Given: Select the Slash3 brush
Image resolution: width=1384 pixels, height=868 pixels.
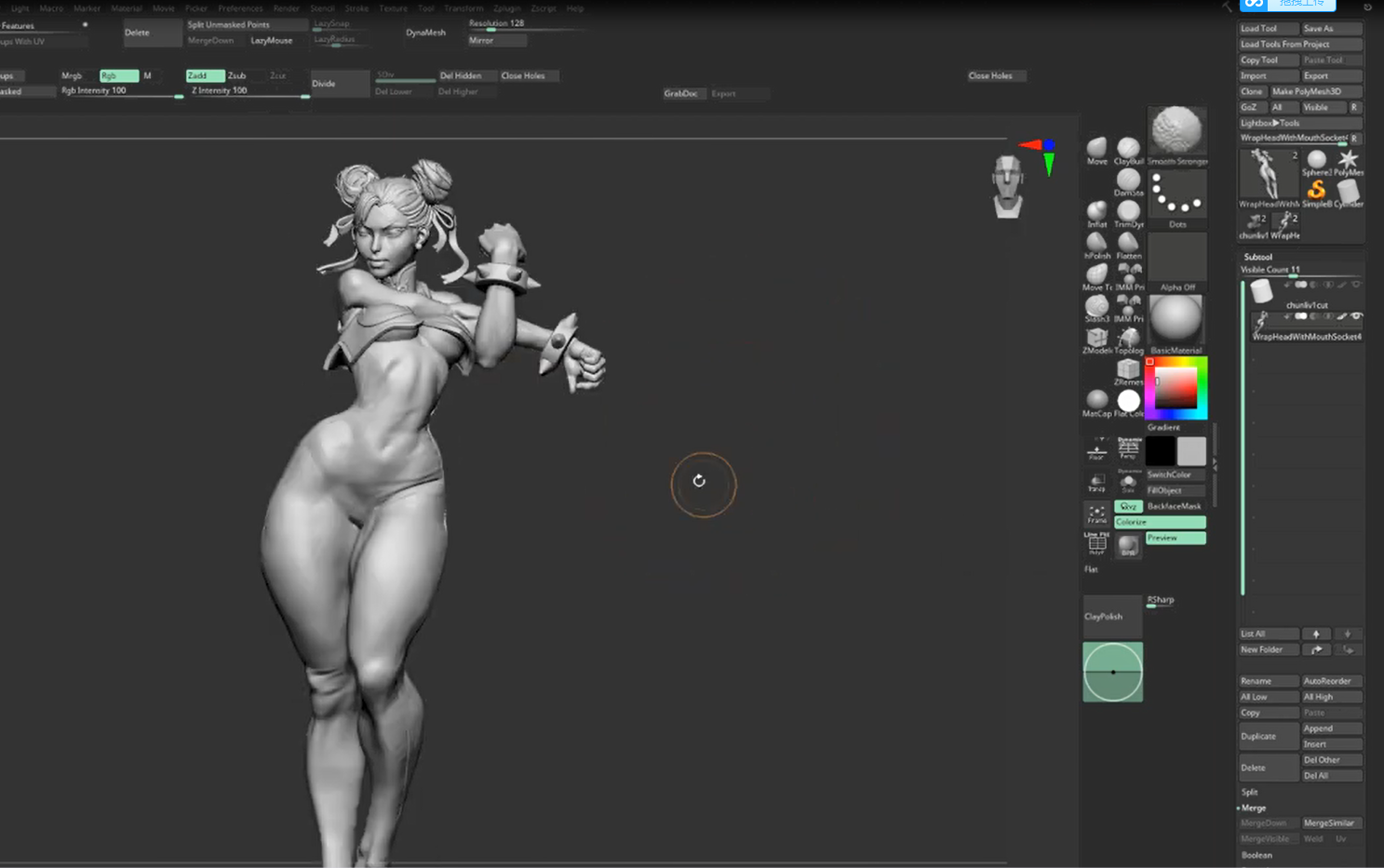Looking at the screenshot, I should coord(1097,310).
